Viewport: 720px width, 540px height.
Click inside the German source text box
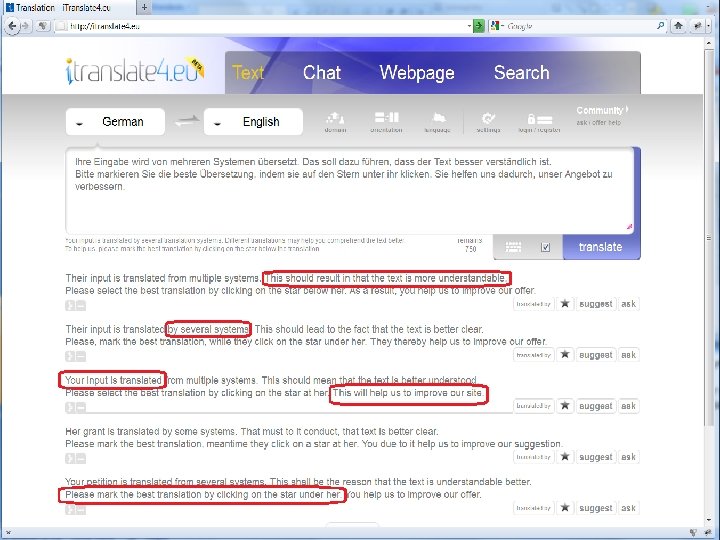(350, 191)
